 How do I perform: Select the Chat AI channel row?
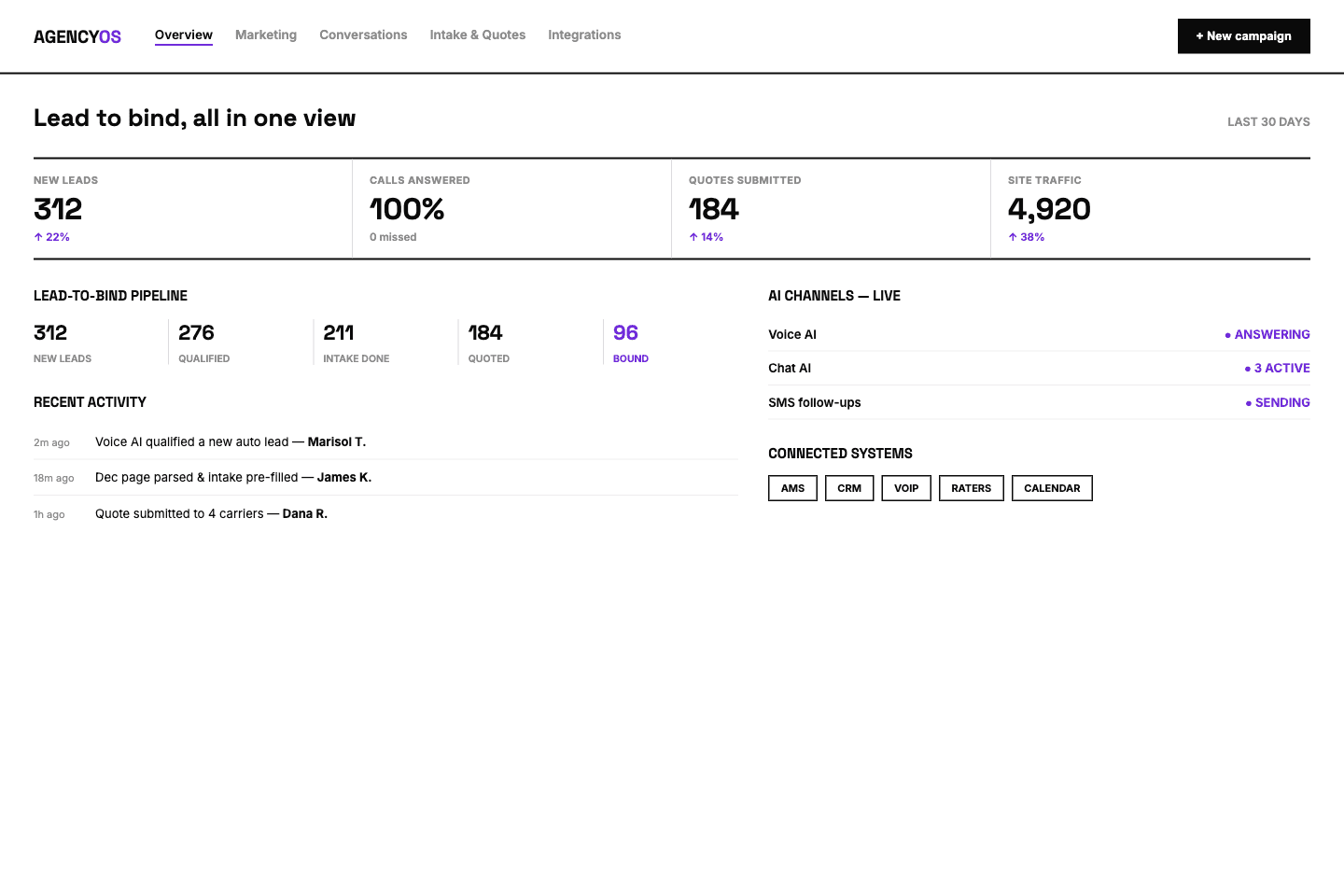[x=1039, y=369]
